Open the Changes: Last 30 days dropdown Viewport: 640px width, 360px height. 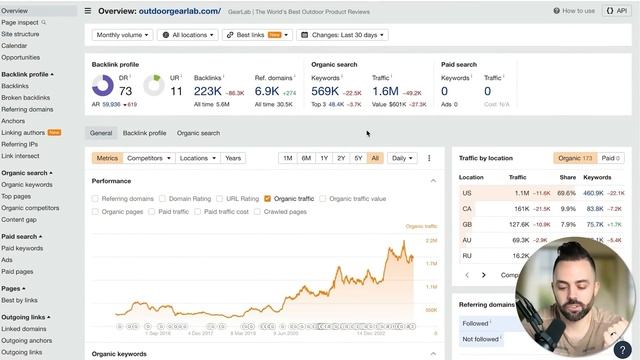pos(342,35)
